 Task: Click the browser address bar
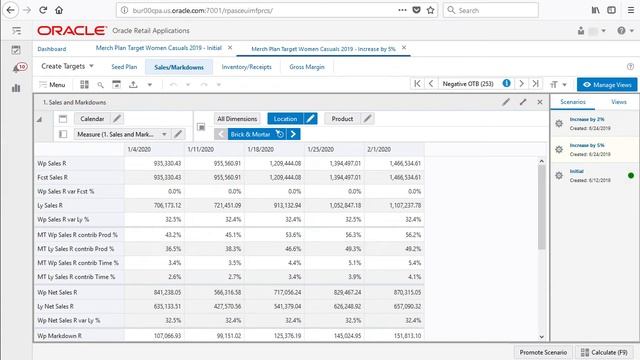[261, 10]
